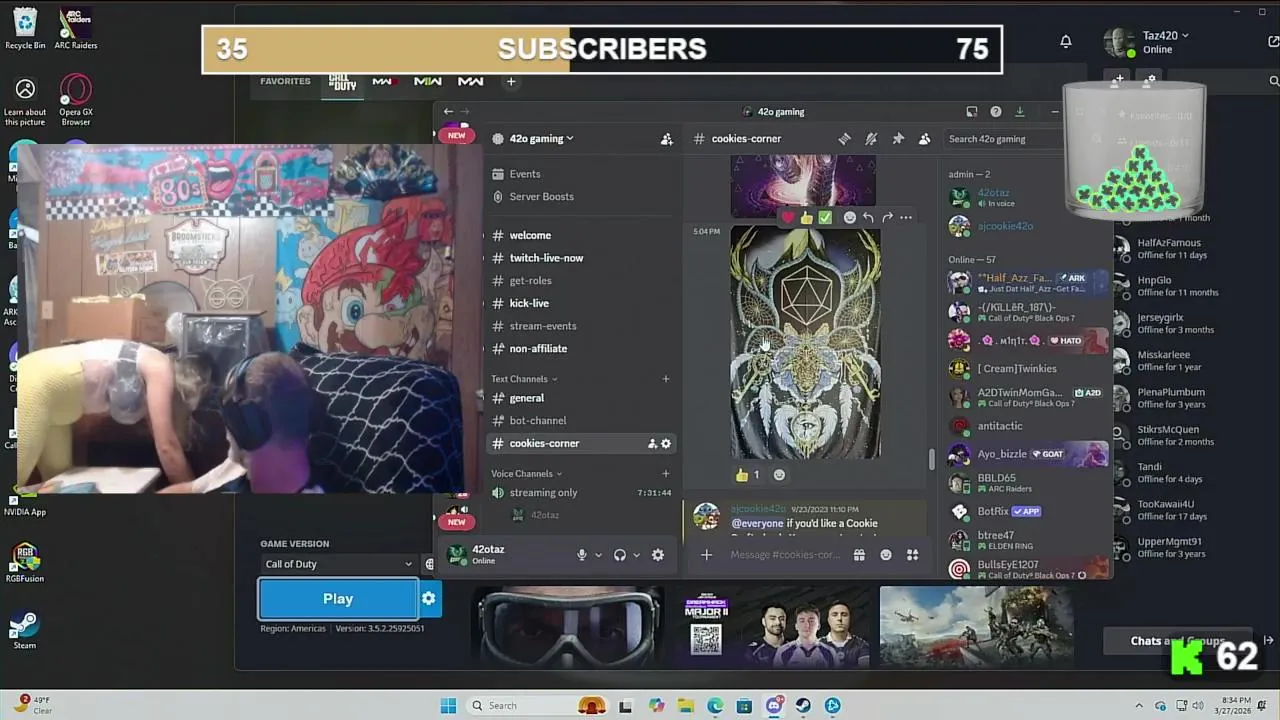Click gift icon in message bar

(859, 555)
